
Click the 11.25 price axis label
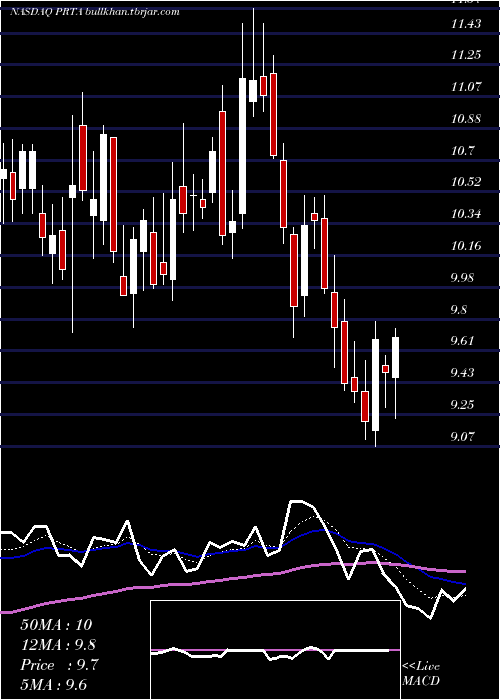466,54
